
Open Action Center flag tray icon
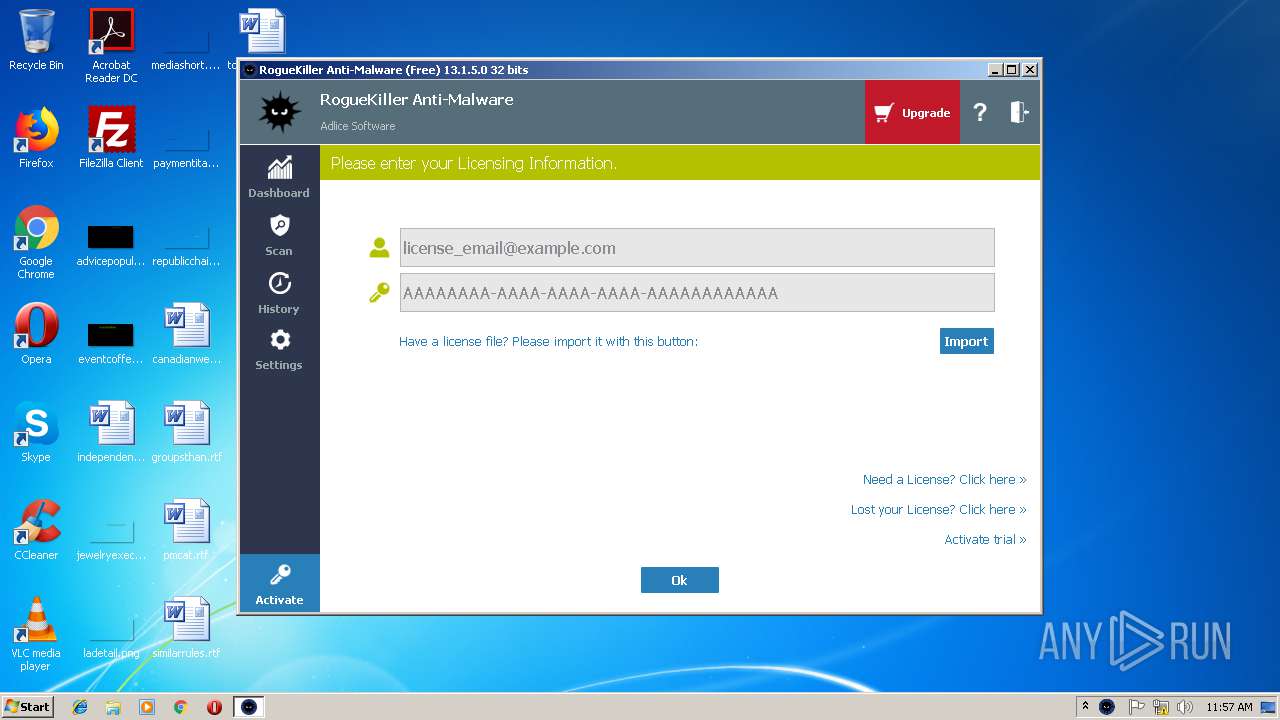[x=1136, y=706]
